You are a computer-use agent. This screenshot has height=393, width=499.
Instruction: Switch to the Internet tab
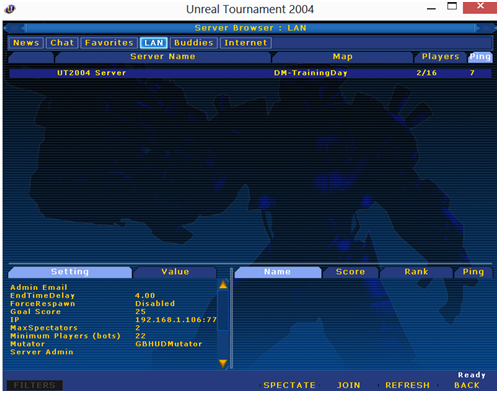point(246,43)
